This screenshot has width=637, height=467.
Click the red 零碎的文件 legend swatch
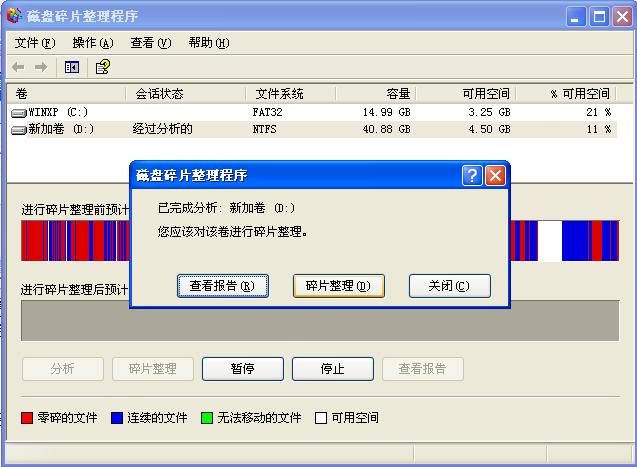(x=27, y=418)
